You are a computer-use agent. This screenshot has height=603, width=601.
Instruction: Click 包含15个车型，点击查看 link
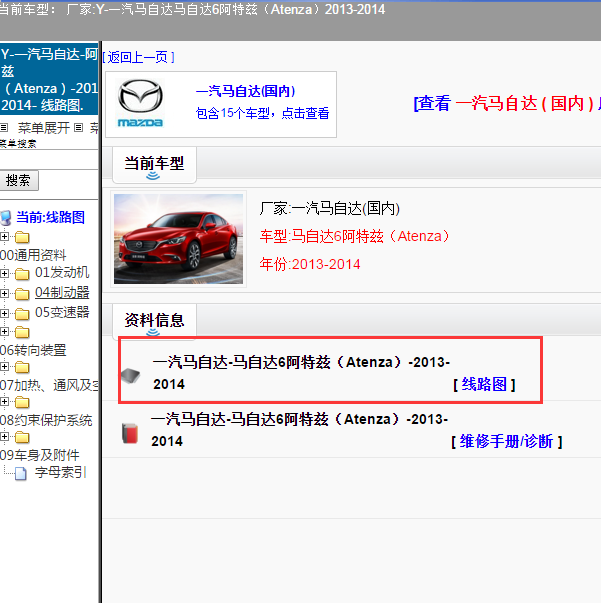[262, 113]
